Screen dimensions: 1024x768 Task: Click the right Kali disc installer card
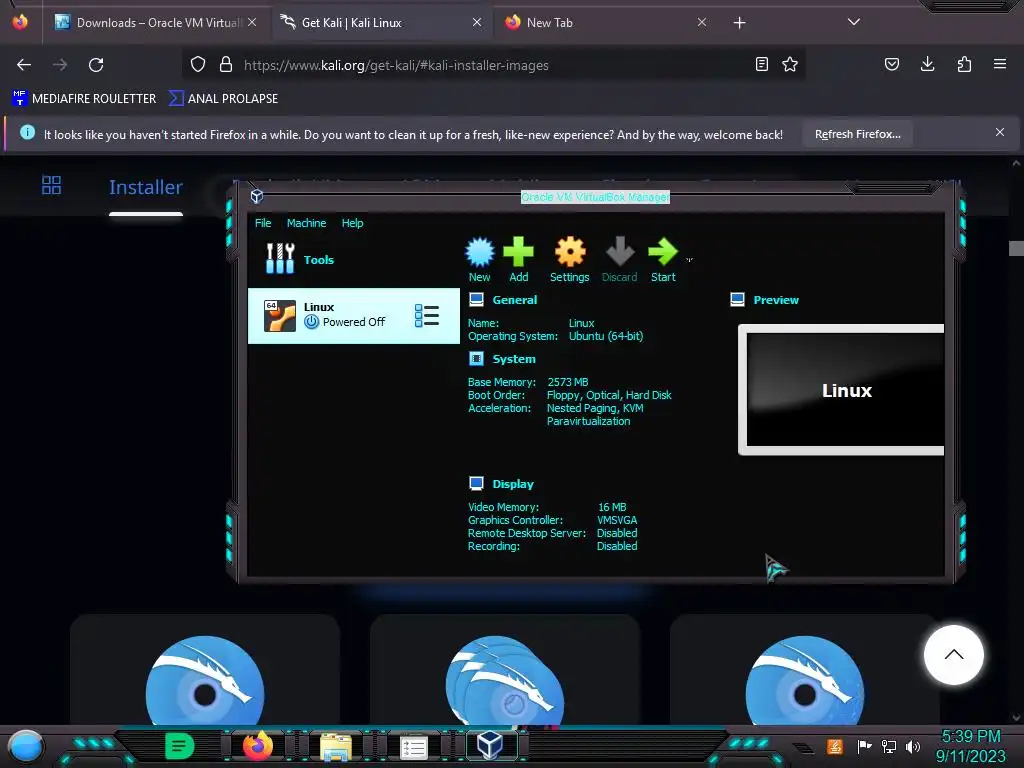pos(805,669)
